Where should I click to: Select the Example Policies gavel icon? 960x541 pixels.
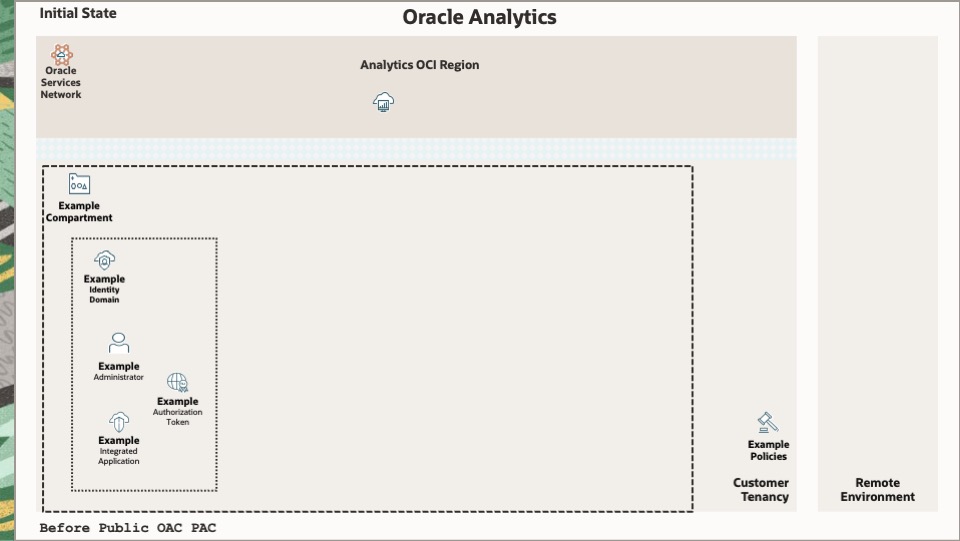pos(768,423)
